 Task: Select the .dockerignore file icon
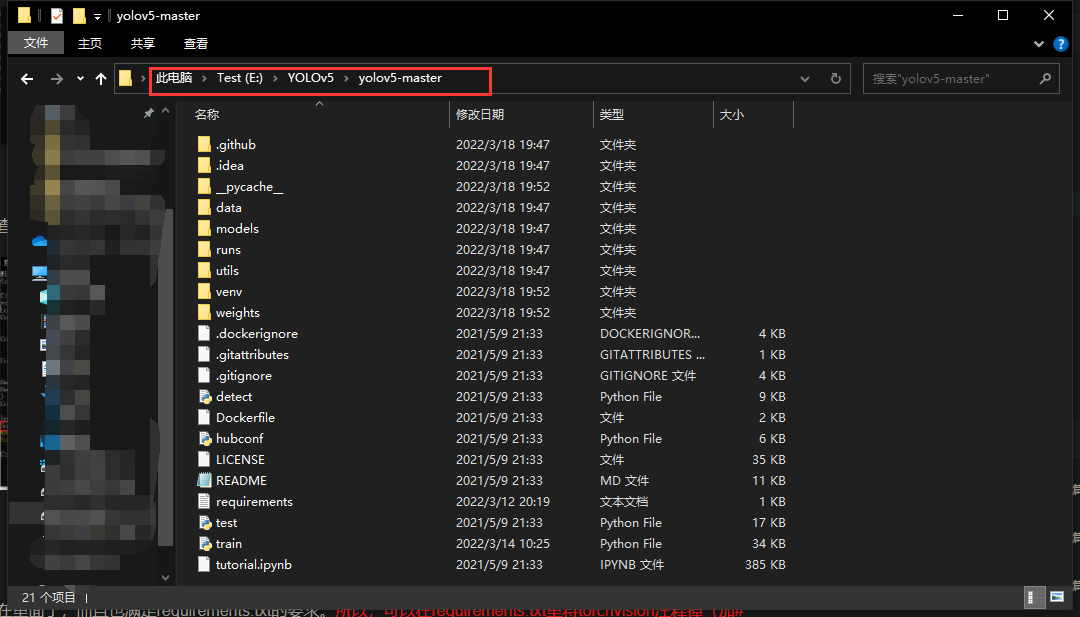click(204, 333)
